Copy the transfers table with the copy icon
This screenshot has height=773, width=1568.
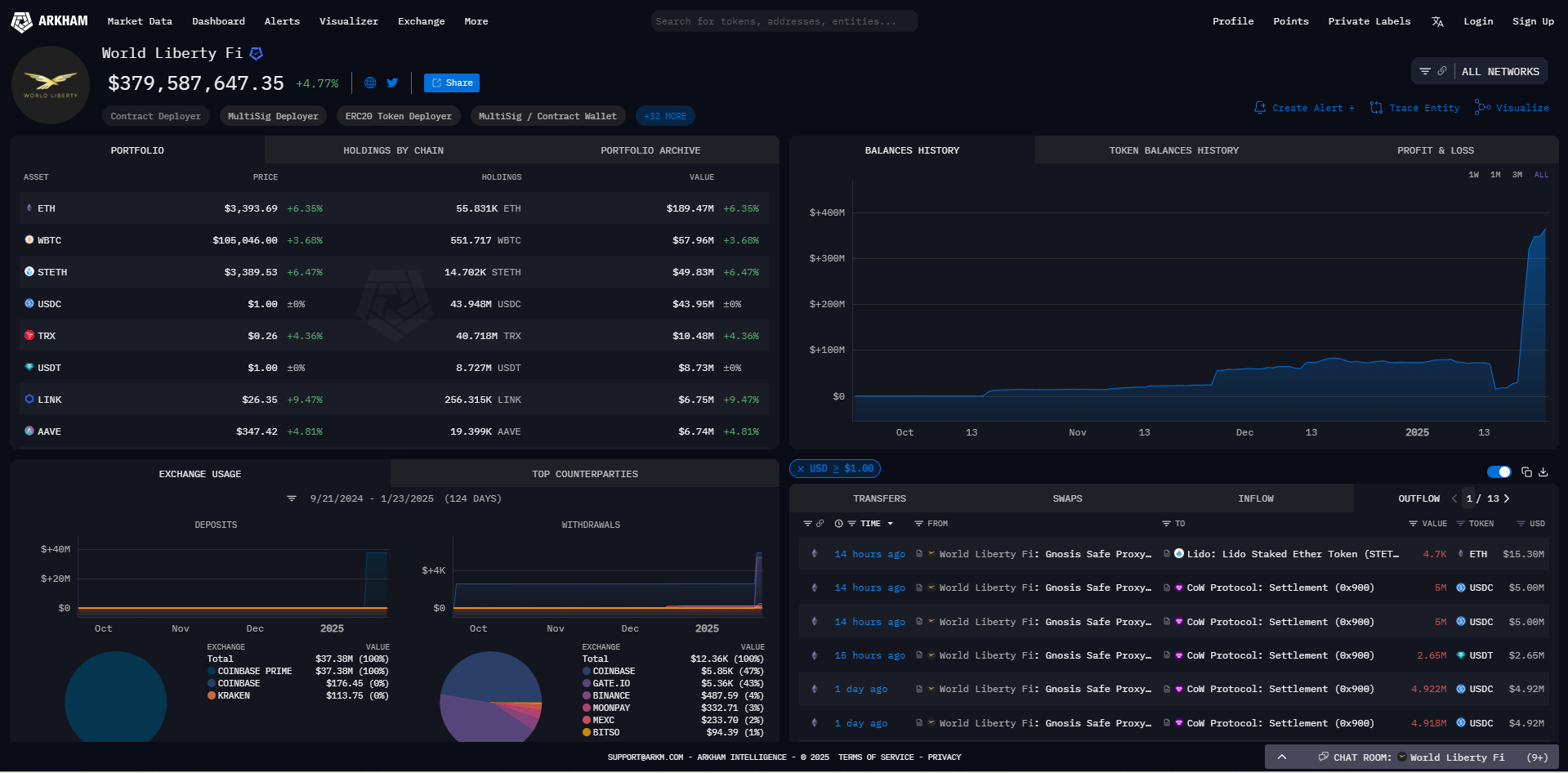click(1526, 471)
